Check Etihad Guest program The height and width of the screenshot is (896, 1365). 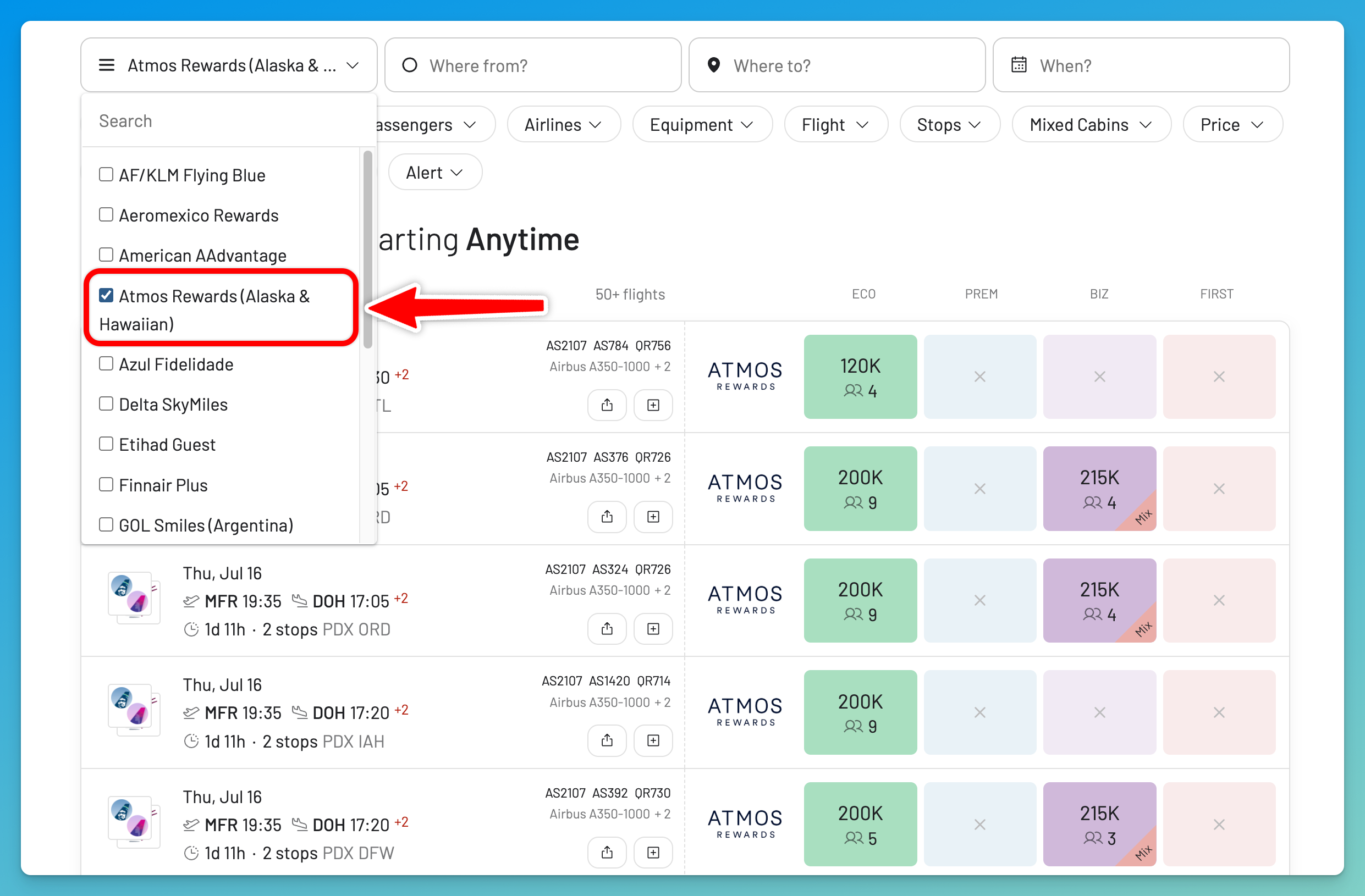(x=106, y=444)
